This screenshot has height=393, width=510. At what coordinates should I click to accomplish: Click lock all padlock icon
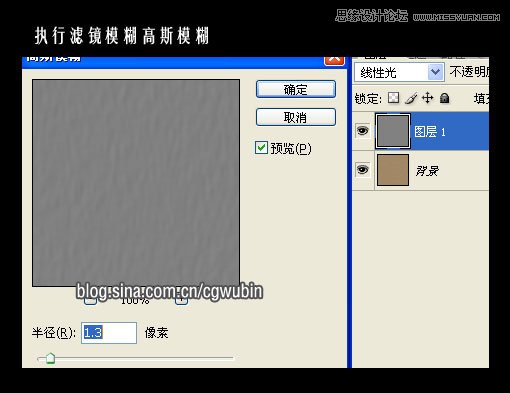pyautogui.click(x=444, y=98)
